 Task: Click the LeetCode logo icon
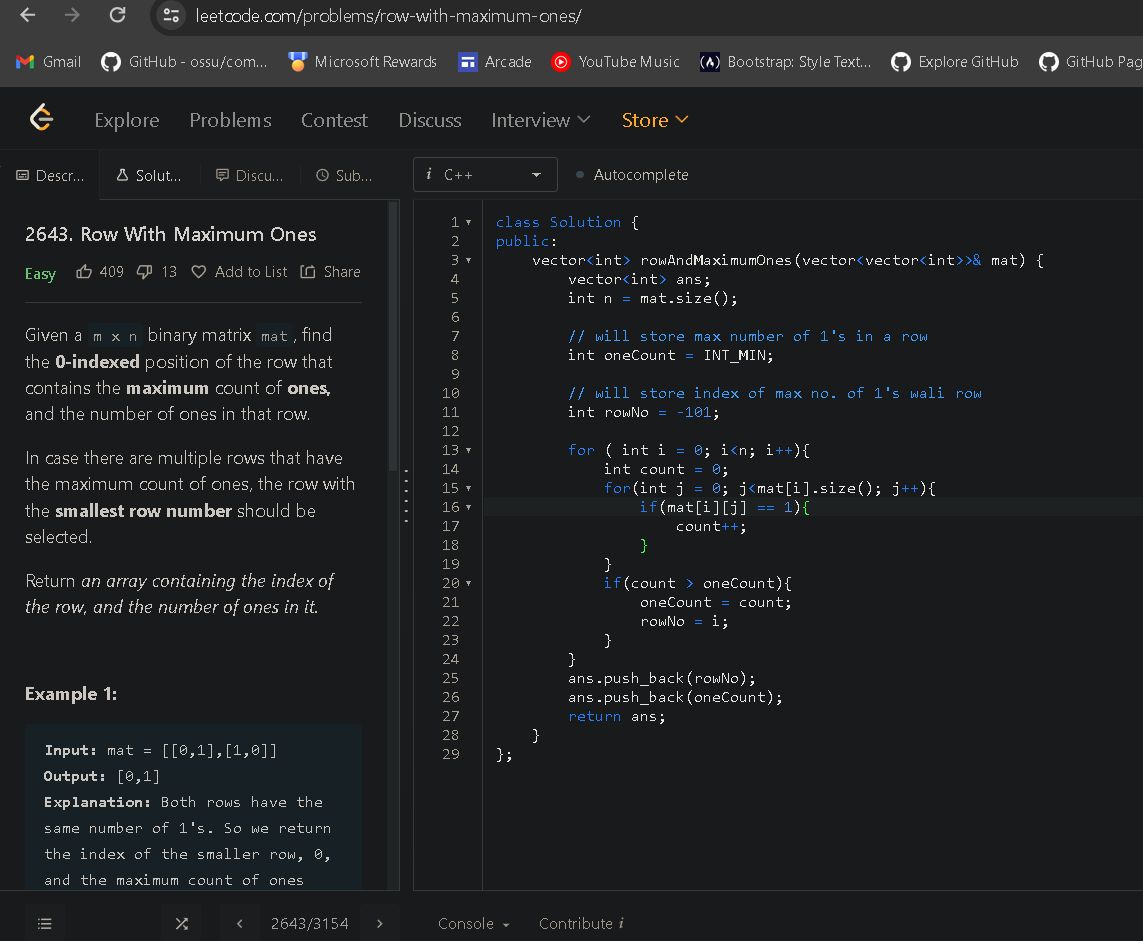[x=41, y=119]
